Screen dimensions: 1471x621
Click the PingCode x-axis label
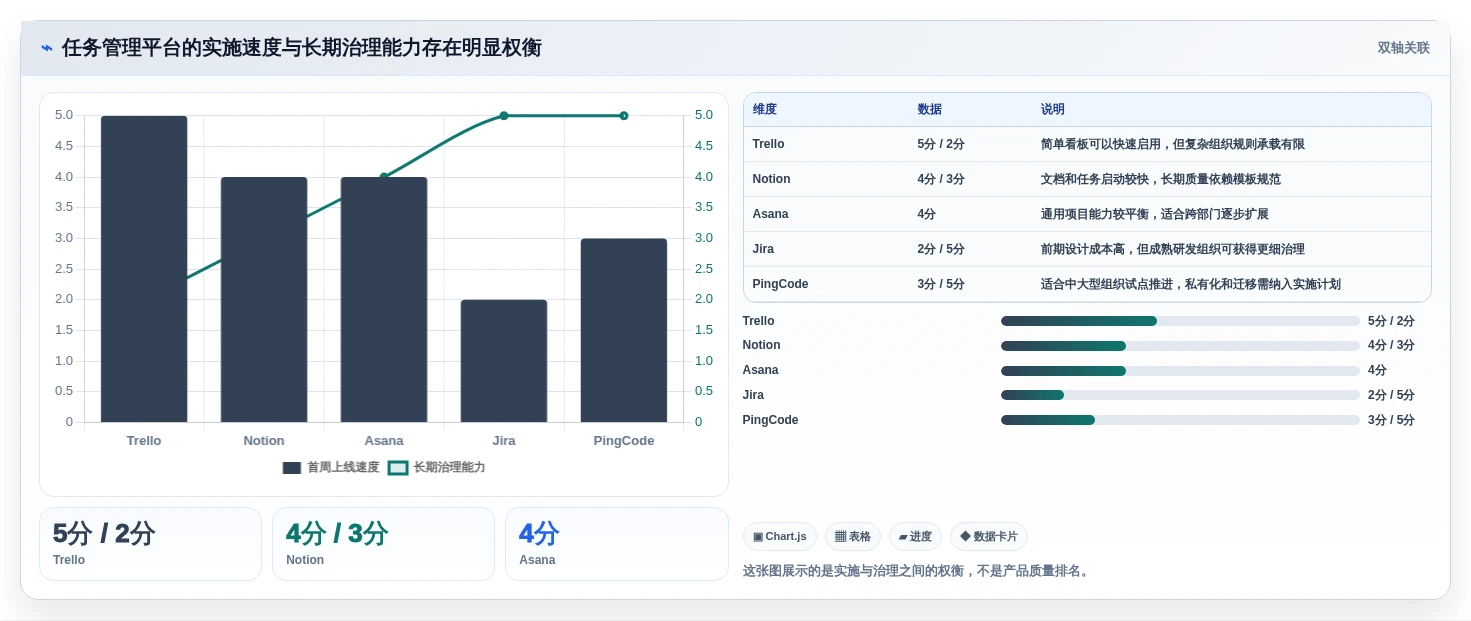[624, 441]
